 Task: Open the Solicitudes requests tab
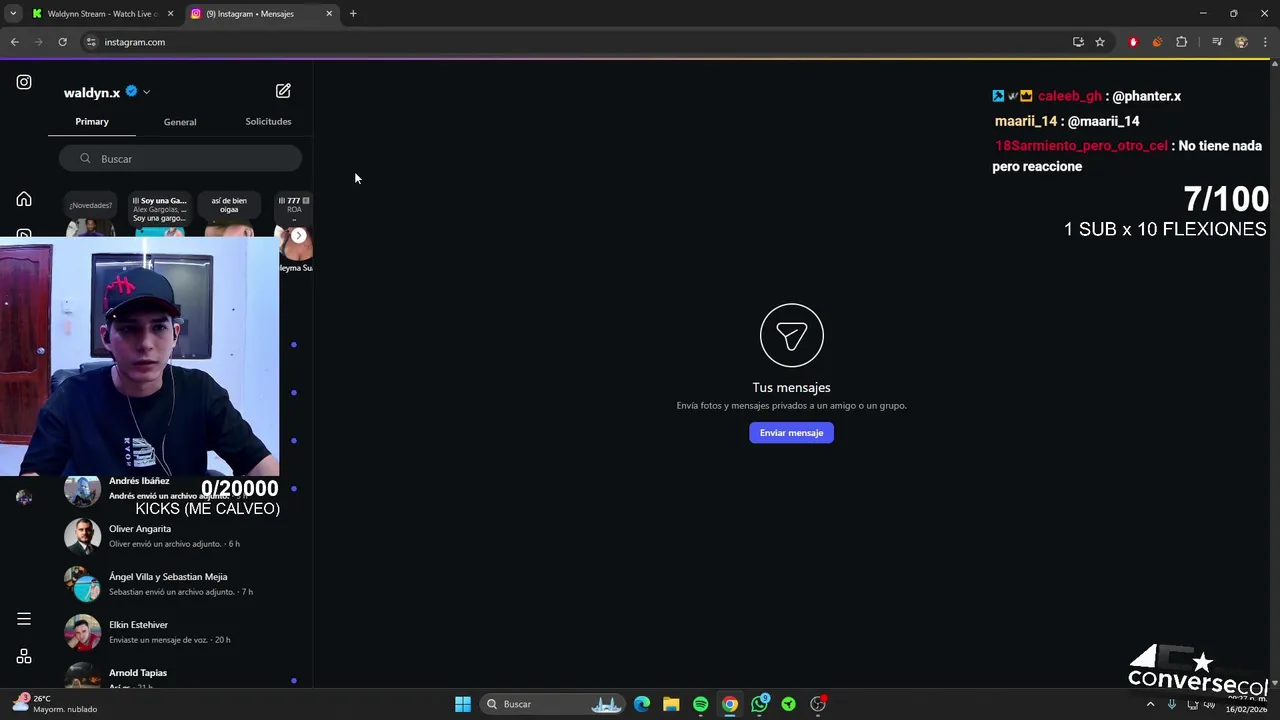[x=268, y=122]
